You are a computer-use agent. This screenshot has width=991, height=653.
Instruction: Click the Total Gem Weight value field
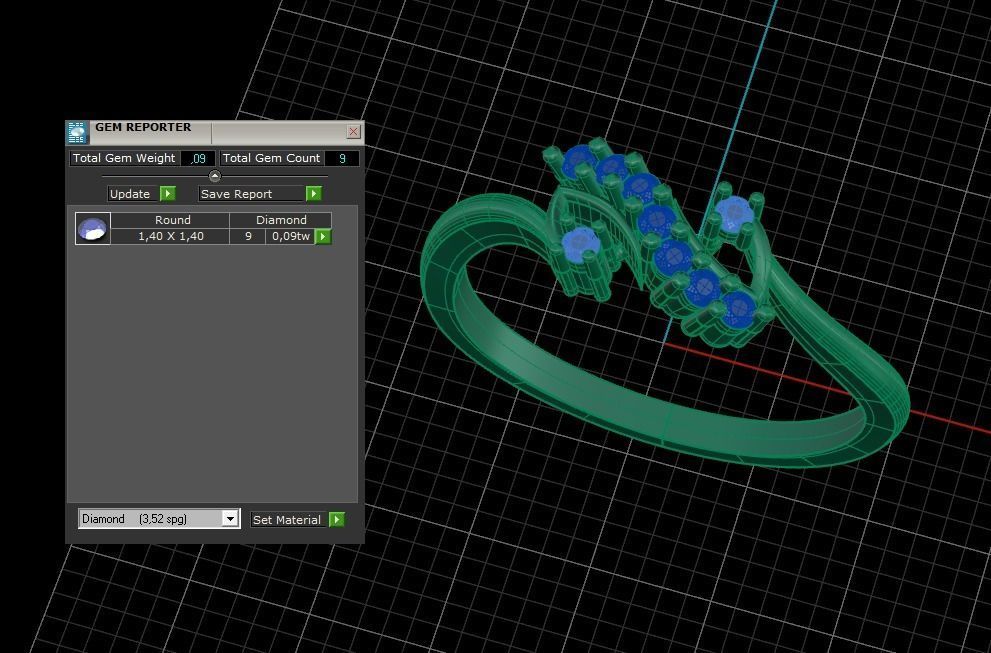pyautogui.click(x=198, y=158)
